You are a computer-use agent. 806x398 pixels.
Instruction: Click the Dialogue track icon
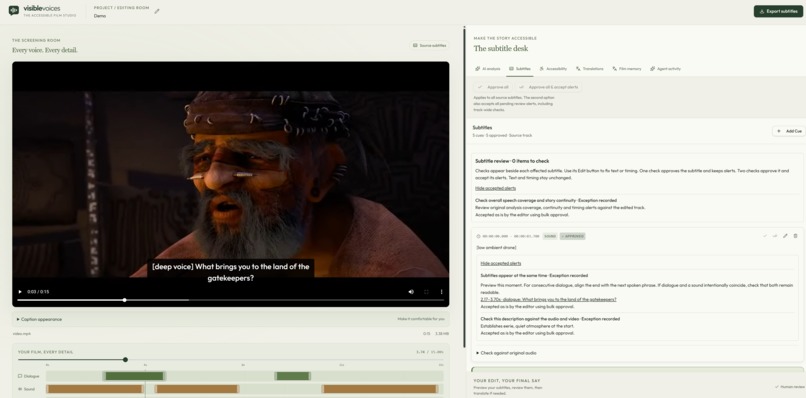tap(20, 376)
